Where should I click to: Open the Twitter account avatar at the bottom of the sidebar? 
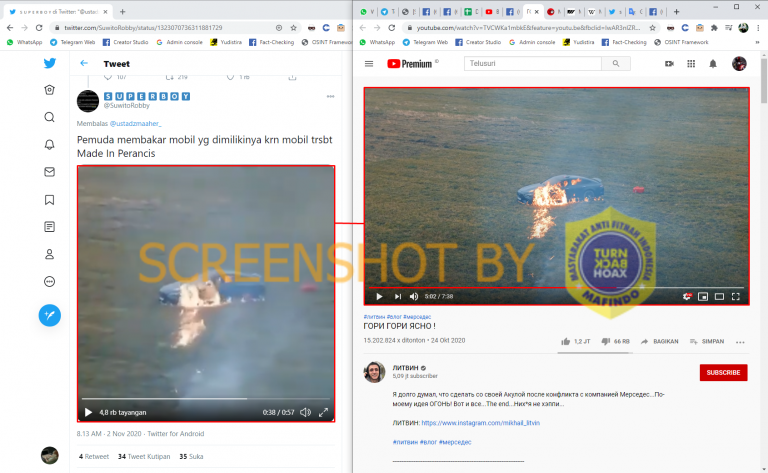tap(49, 455)
